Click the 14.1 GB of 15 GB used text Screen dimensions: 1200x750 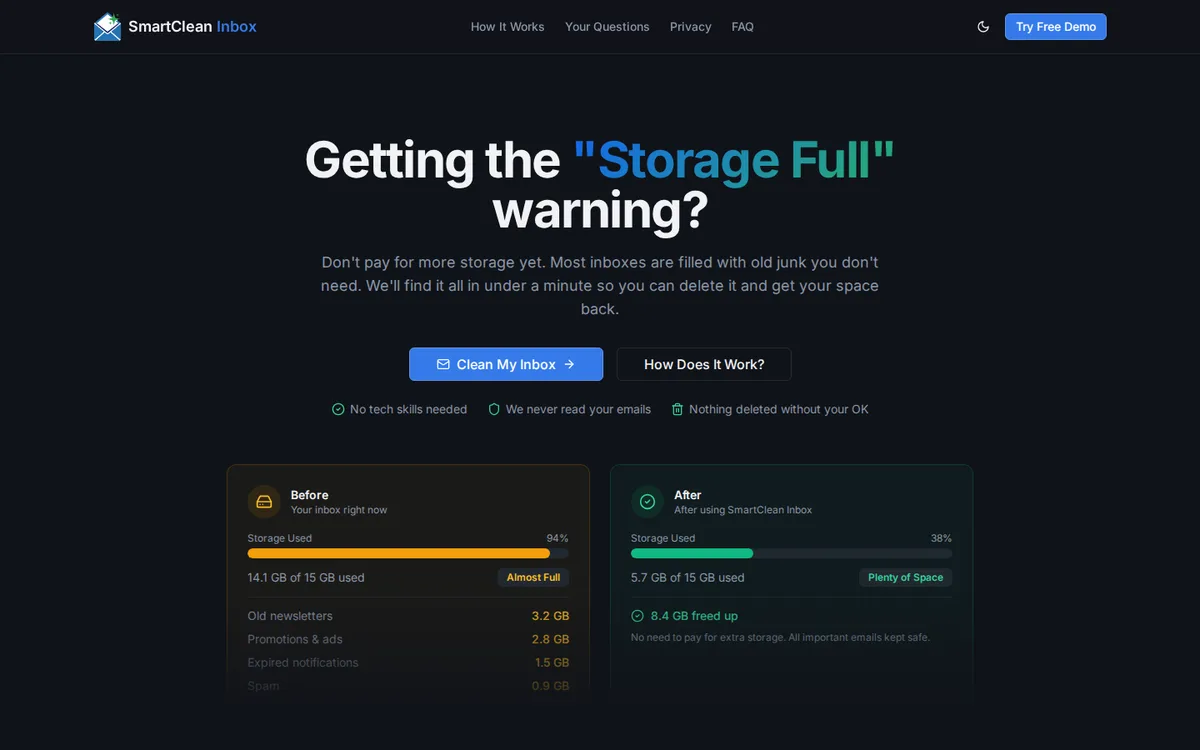[306, 578]
